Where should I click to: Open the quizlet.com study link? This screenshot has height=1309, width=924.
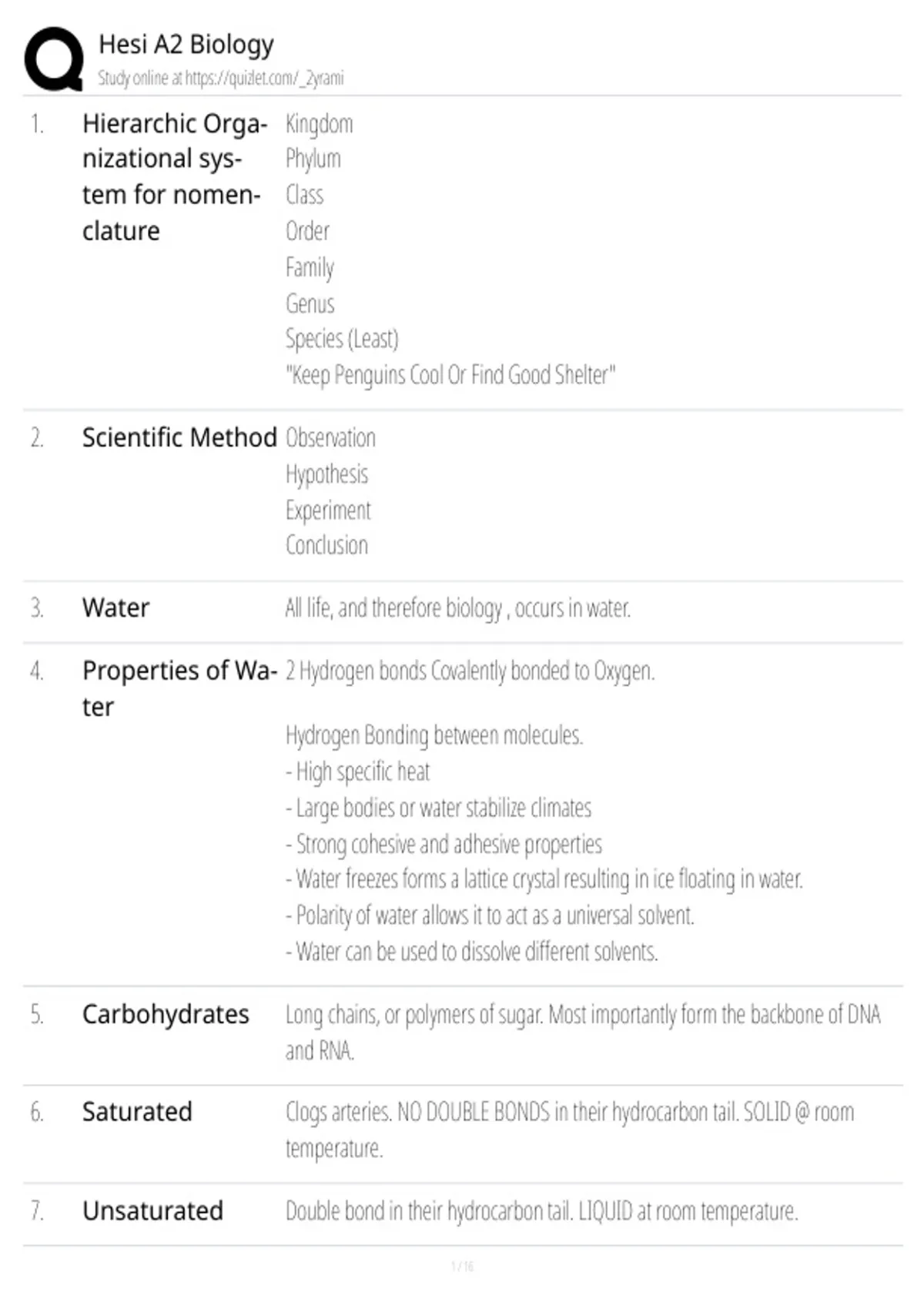click(264, 79)
